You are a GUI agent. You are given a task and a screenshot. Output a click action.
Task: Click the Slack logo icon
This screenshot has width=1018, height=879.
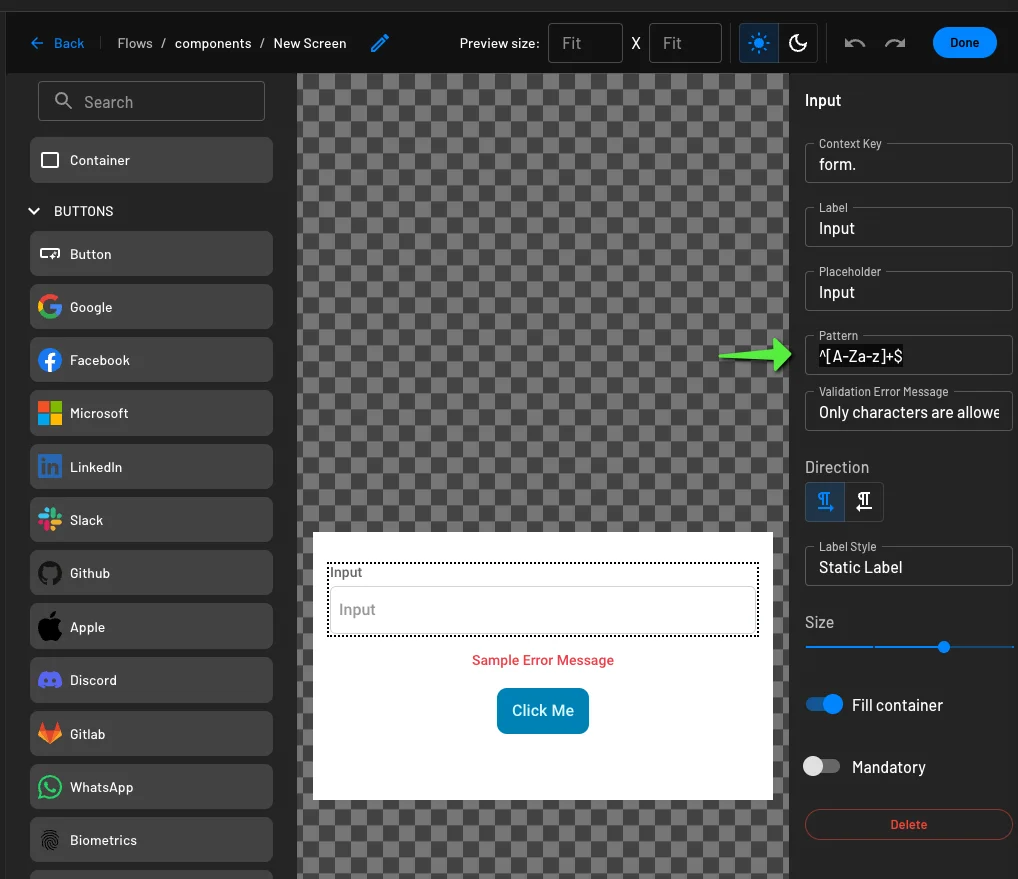point(50,519)
